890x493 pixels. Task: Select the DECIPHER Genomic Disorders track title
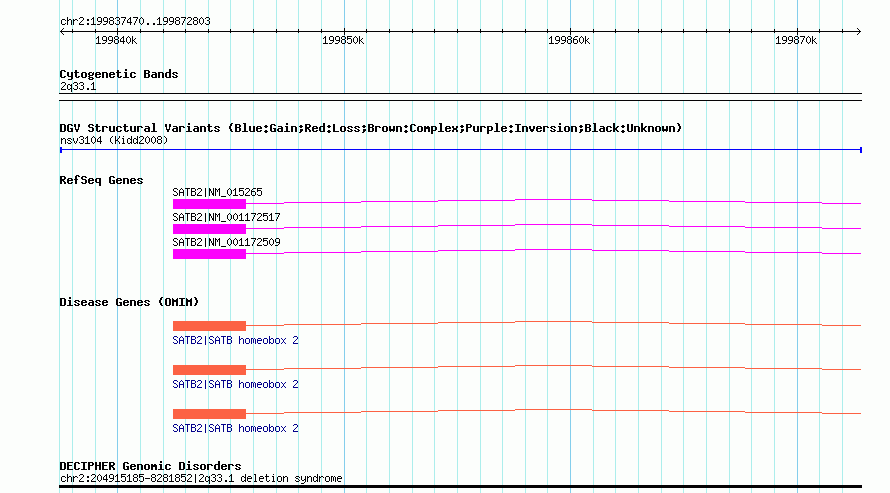pyautogui.click(x=150, y=466)
